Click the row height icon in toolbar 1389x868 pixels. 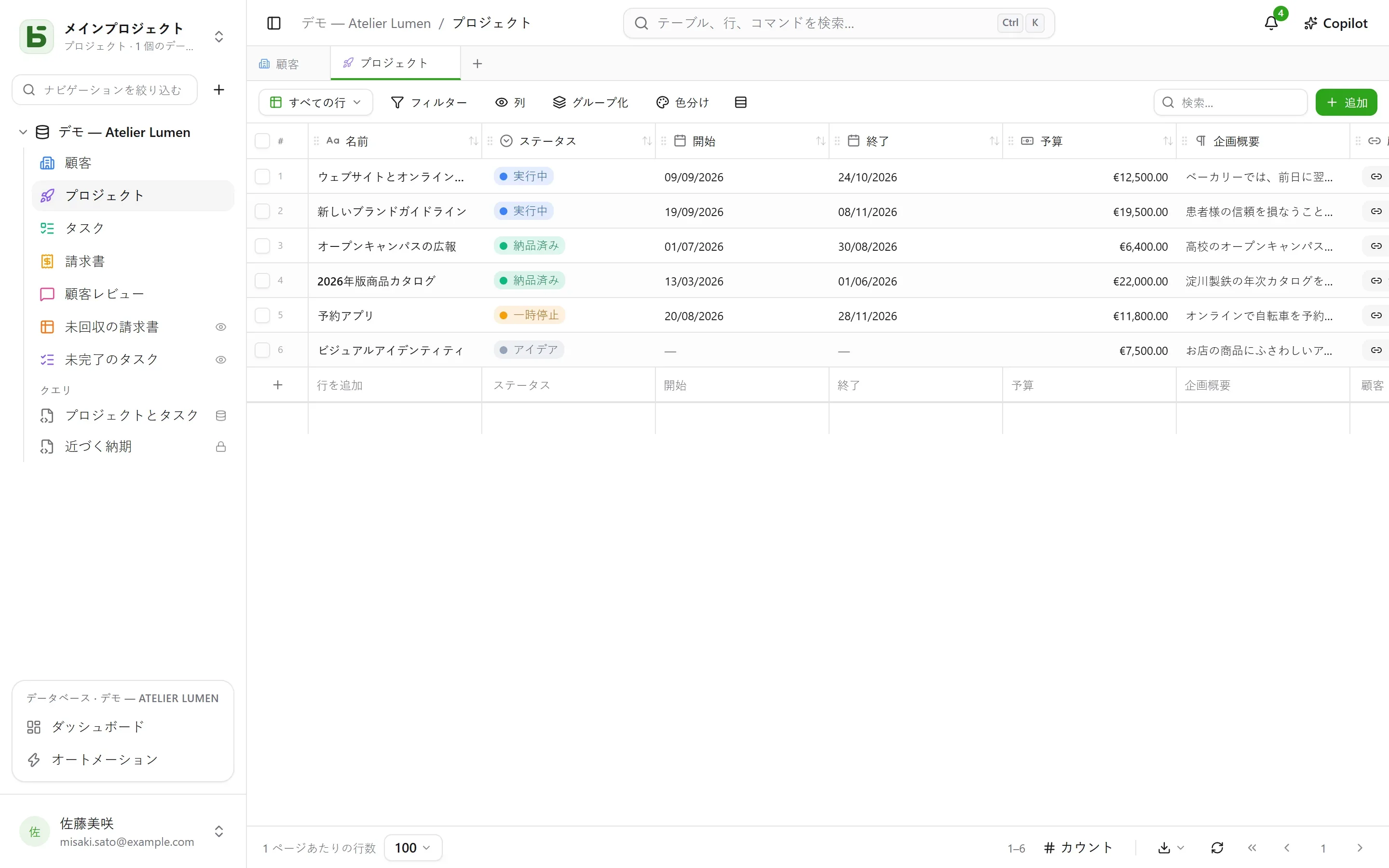[x=740, y=102]
